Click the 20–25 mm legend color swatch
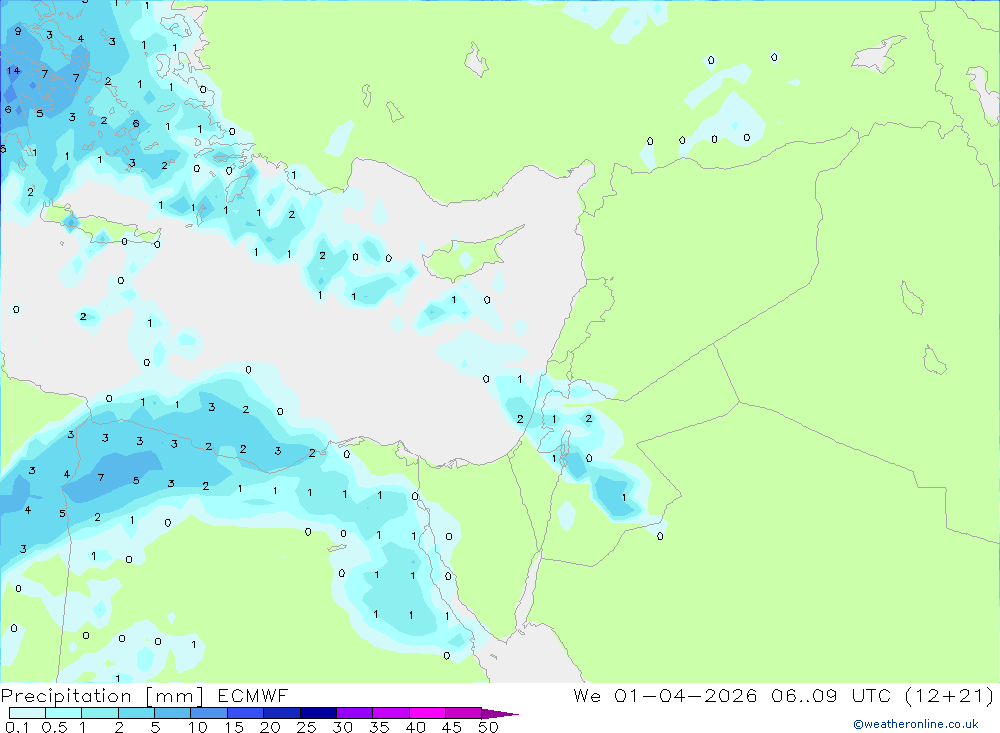Screen dimensions: 1000x733 (x=282, y=713)
